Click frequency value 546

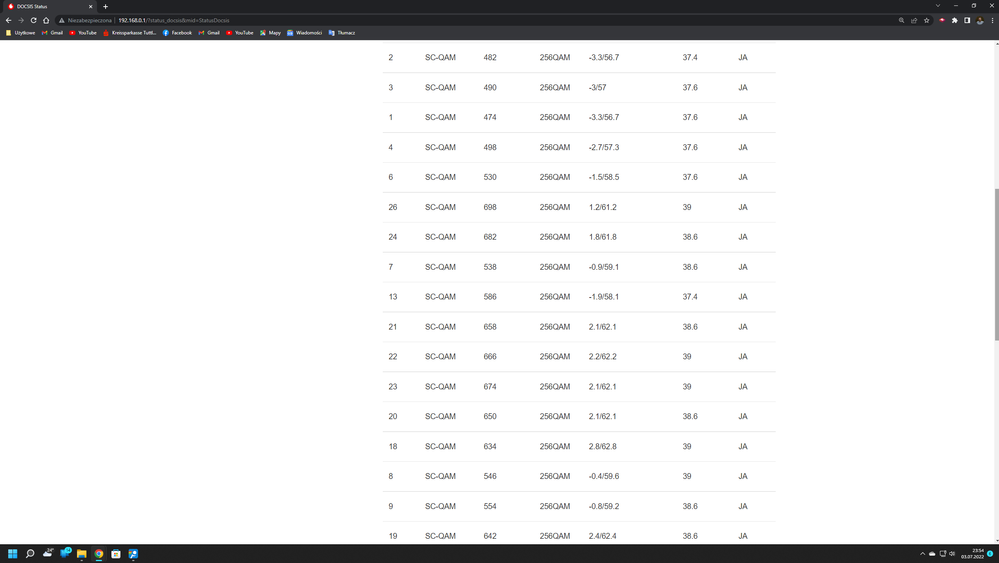coord(490,476)
